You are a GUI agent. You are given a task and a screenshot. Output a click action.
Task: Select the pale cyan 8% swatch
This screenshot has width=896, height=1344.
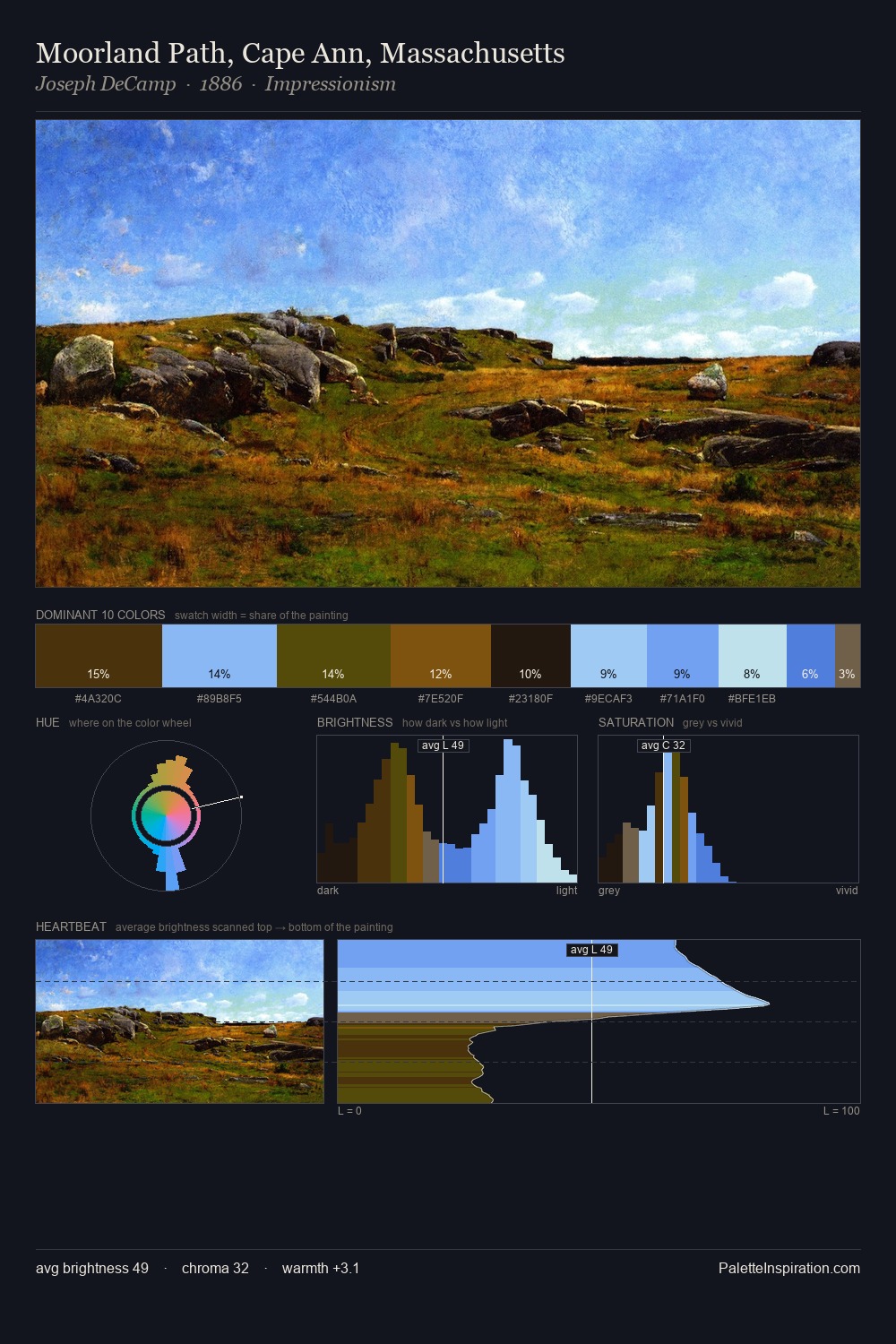753,656
